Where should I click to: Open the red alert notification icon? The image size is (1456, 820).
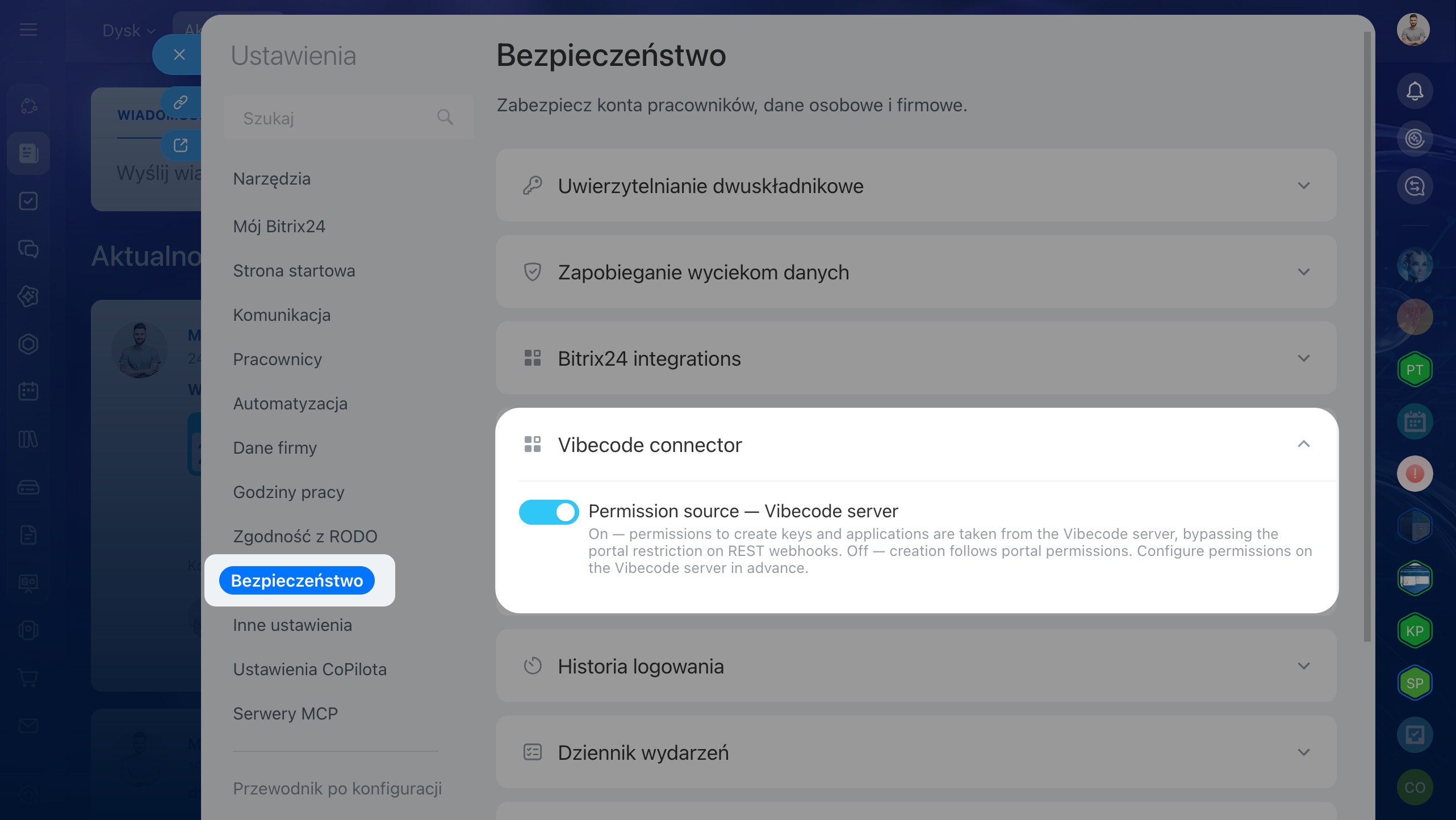click(1415, 474)
